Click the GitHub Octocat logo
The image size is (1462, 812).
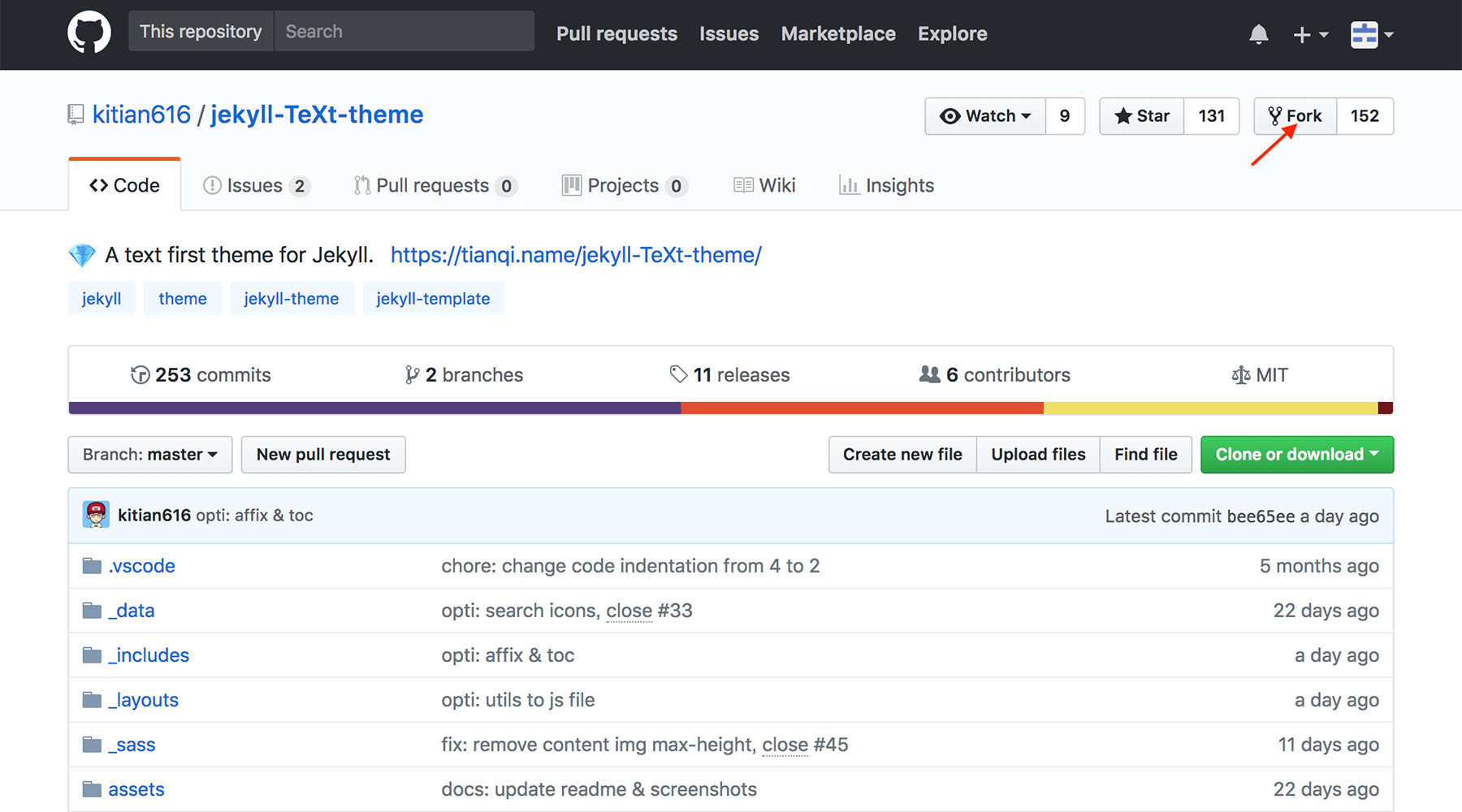click(x=89, y=32)
